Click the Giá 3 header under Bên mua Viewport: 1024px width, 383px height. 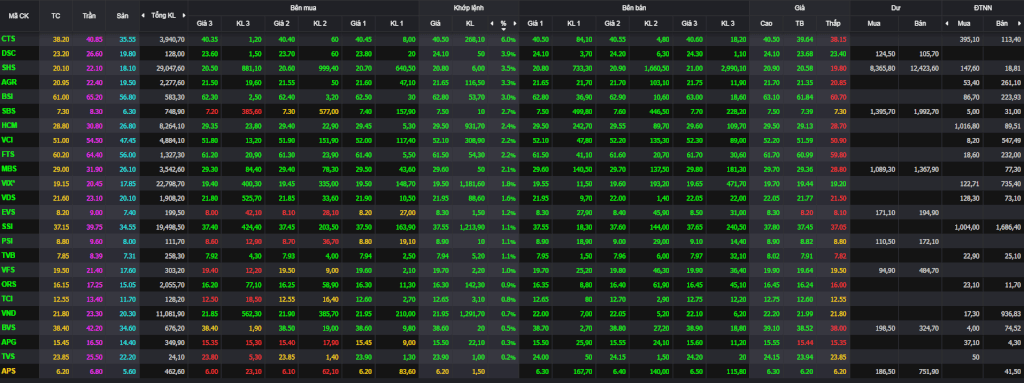(x=204, y=24)
